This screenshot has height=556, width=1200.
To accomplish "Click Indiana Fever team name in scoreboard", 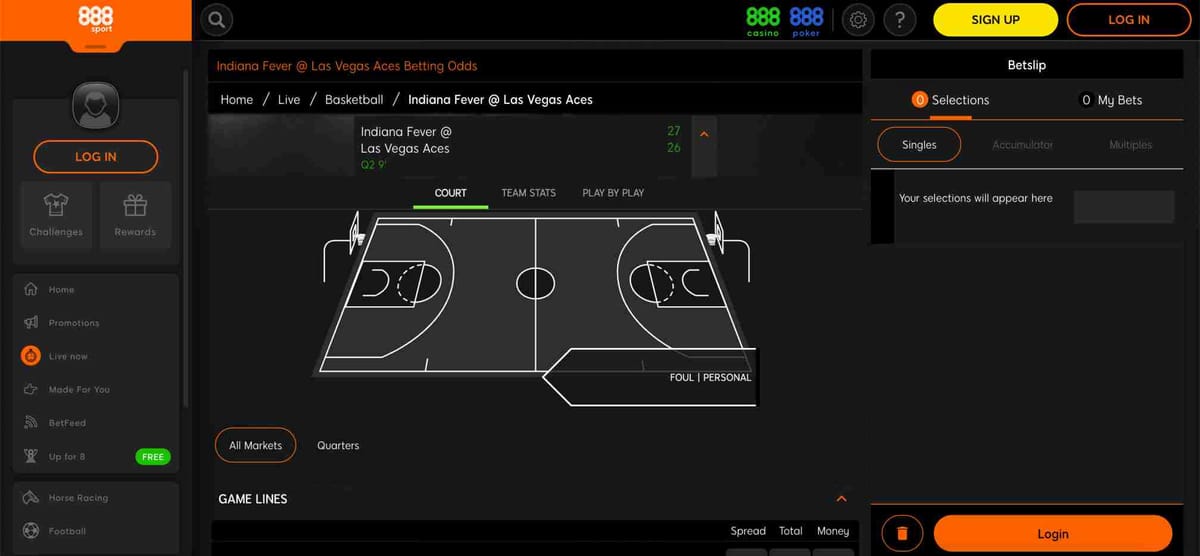I will 407,131.
